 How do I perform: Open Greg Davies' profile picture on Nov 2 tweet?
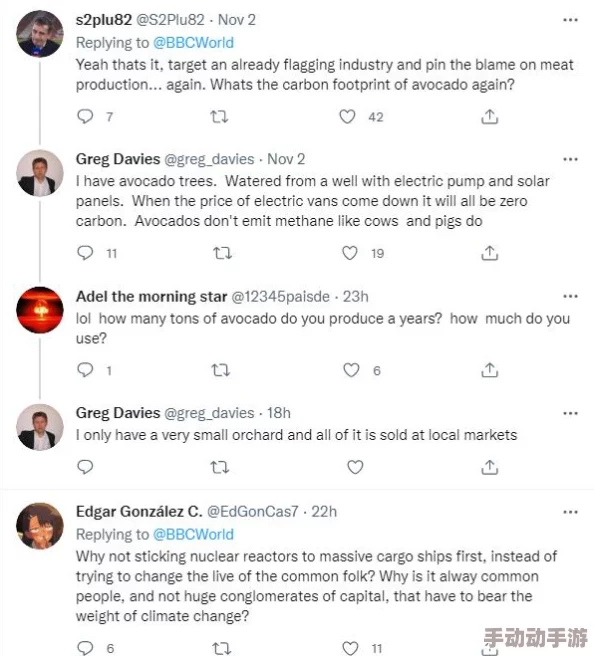[x=40, y=173]
